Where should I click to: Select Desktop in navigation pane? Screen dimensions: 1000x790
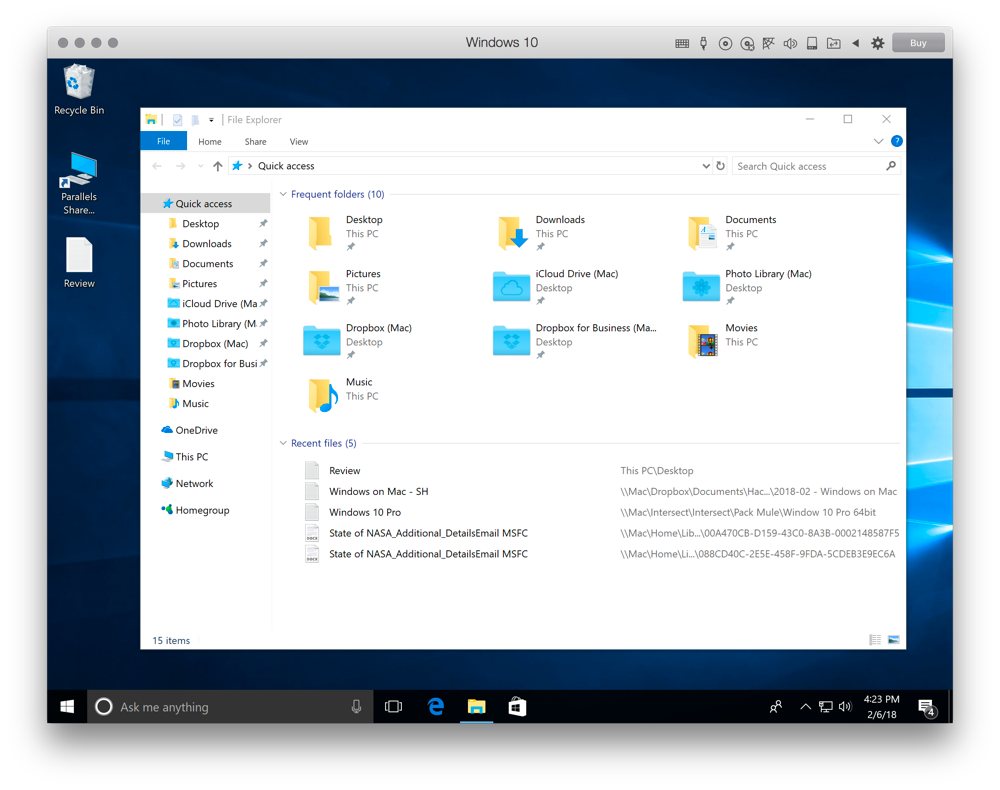(x=205, y=224)
